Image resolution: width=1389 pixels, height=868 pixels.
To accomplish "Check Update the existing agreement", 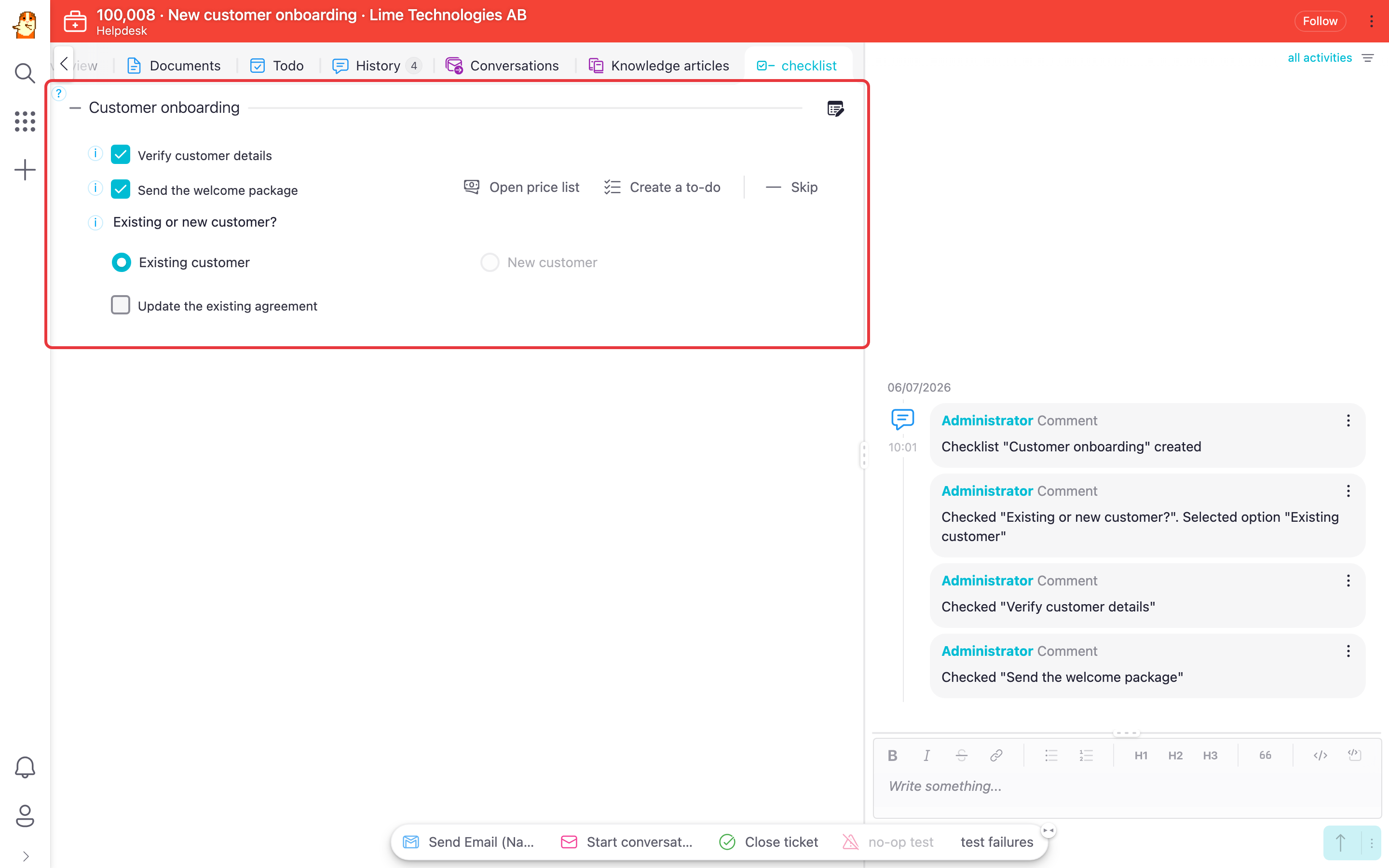I will [x=121, y=305].
